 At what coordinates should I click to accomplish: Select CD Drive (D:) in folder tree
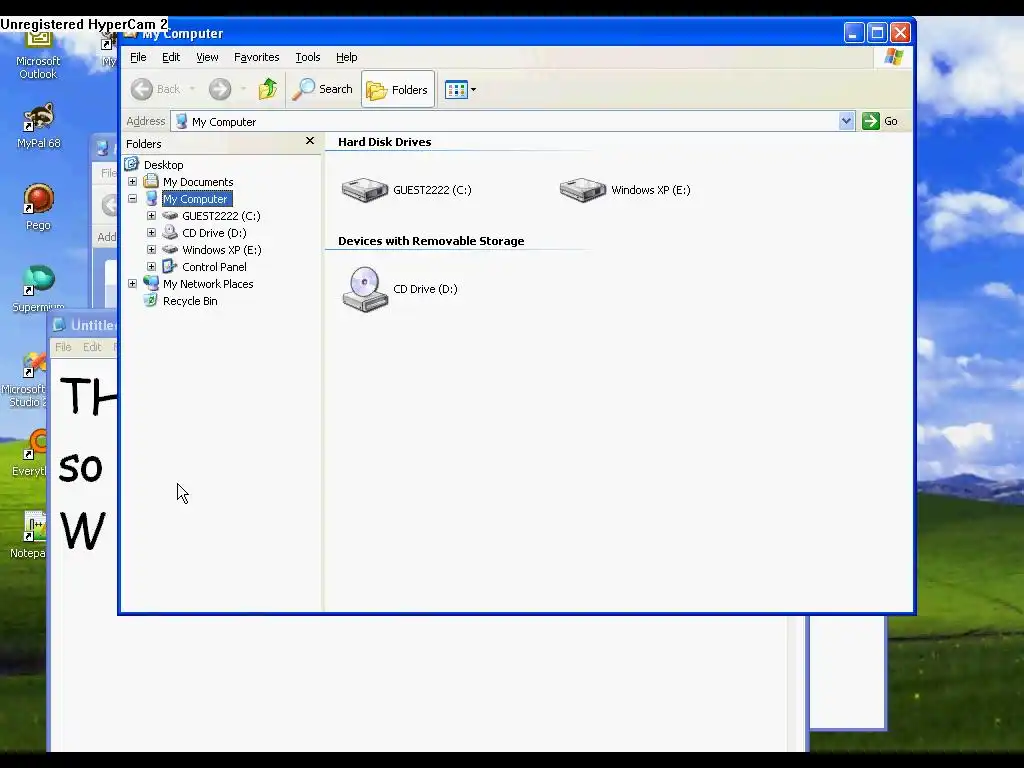[x=214, y=232]
